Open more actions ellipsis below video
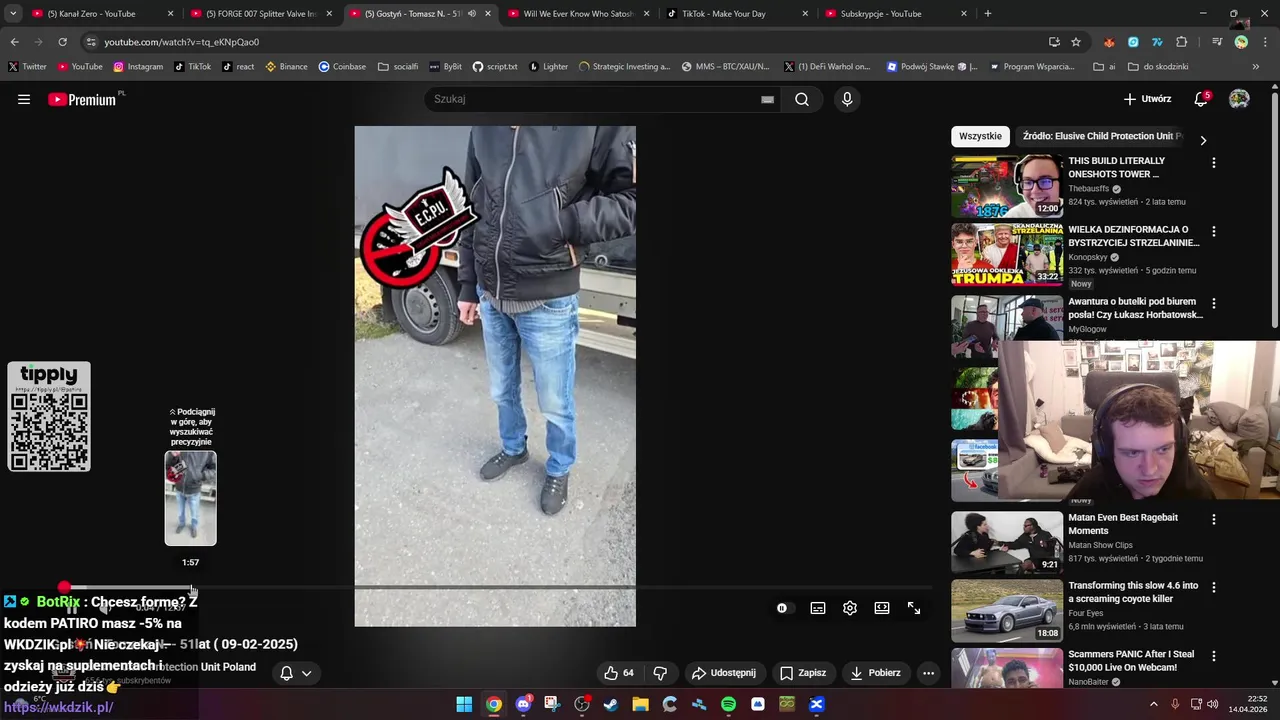Image resolution: width=1280 pixels, height=720 pixels. point(928,673)
